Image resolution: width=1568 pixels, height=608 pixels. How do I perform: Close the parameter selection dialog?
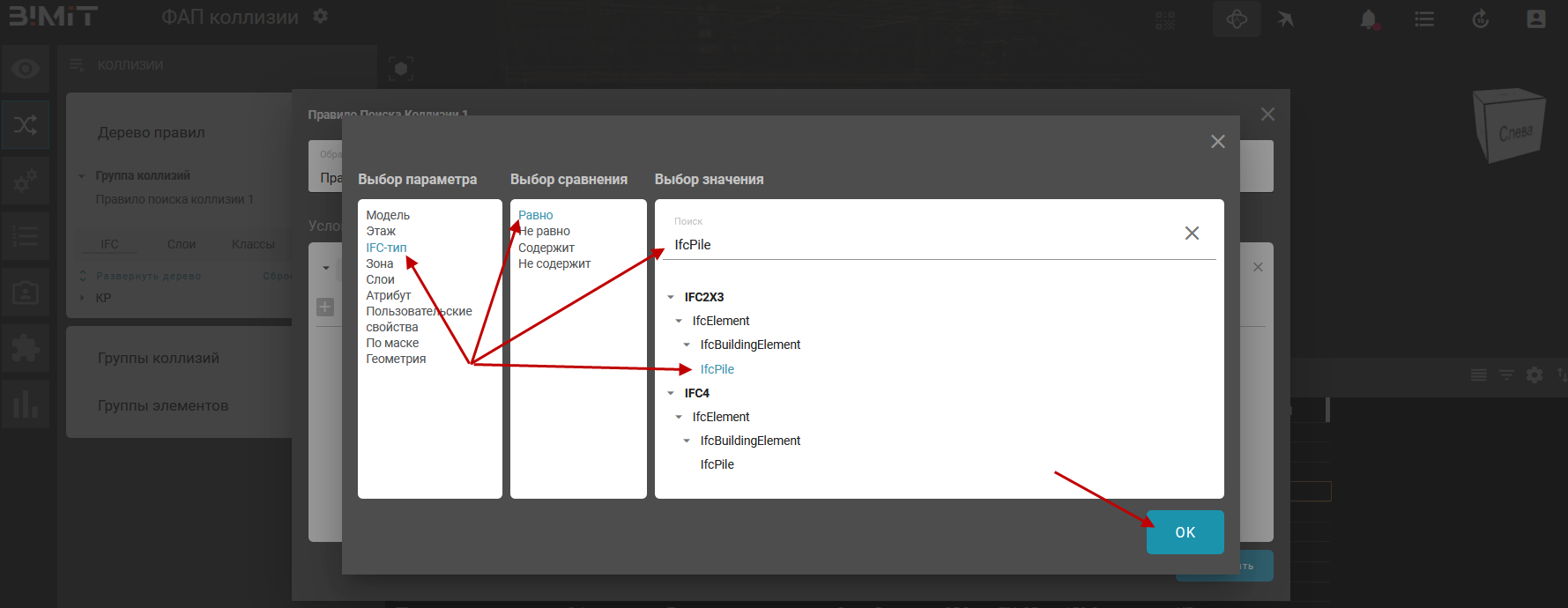(x=1217, y=142)
